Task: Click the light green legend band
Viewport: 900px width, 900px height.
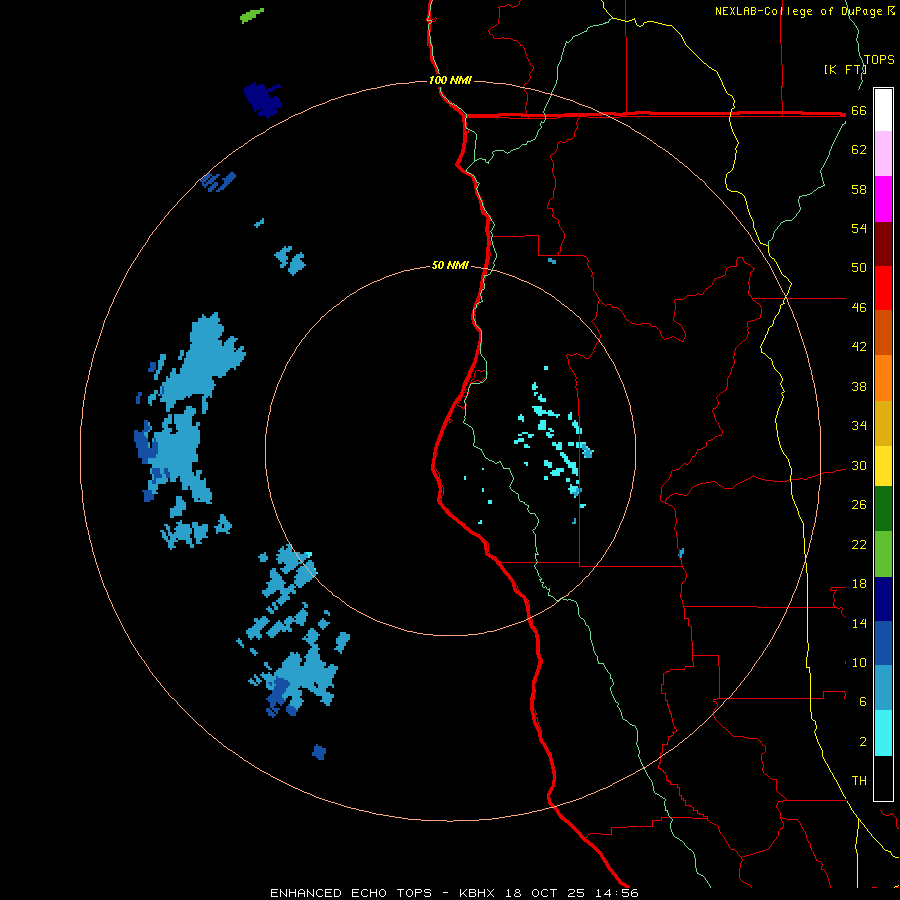Action: click(883, 554)
